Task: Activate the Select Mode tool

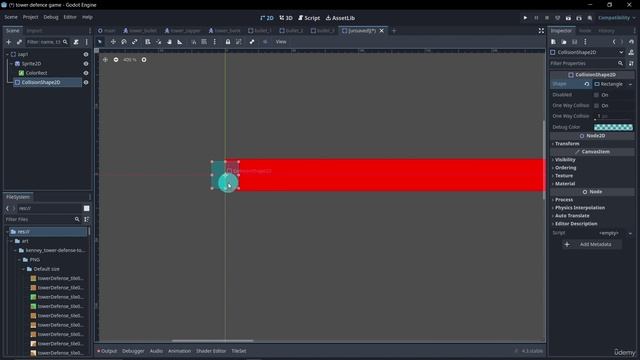Action: pyautogui.click(x=100, y=42)
